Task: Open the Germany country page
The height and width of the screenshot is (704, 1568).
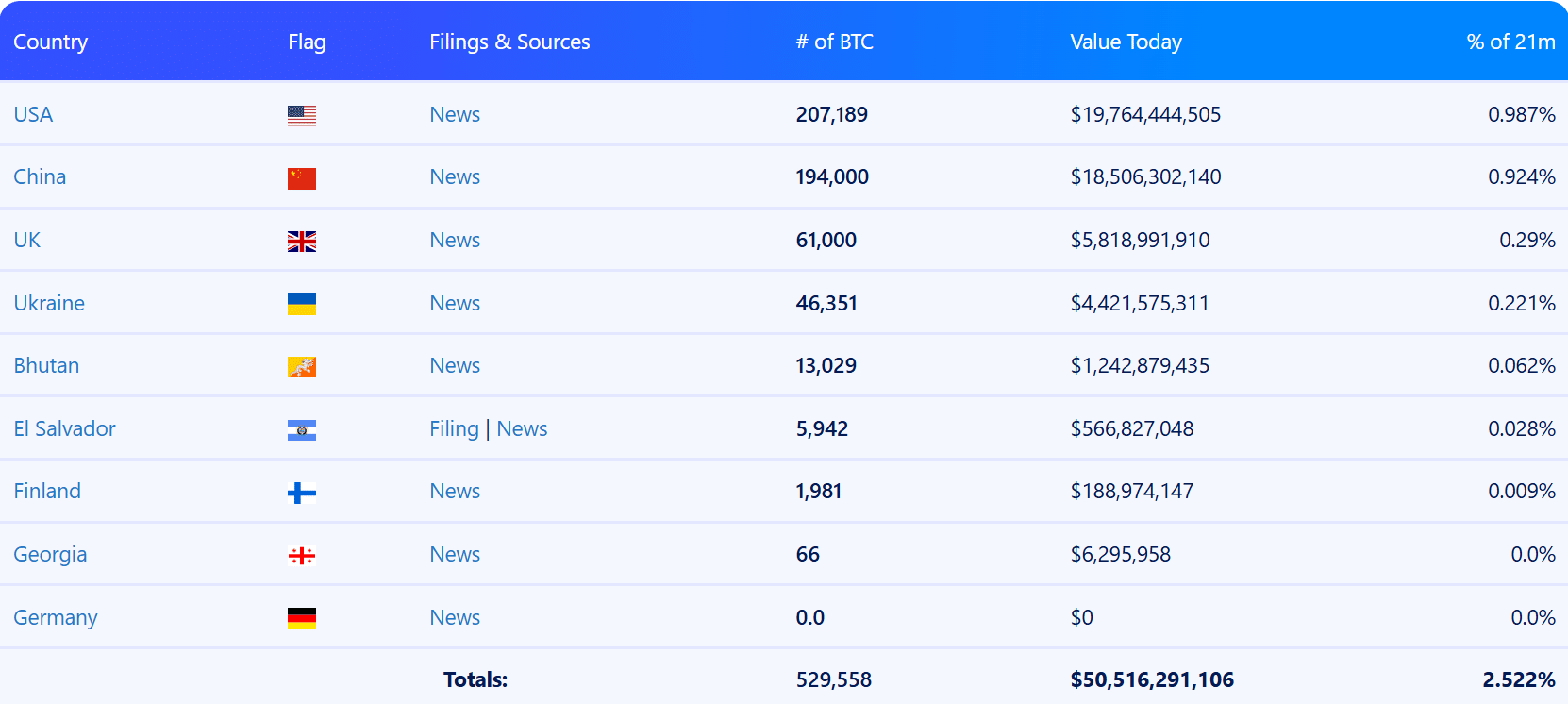Action: point(56,617)
